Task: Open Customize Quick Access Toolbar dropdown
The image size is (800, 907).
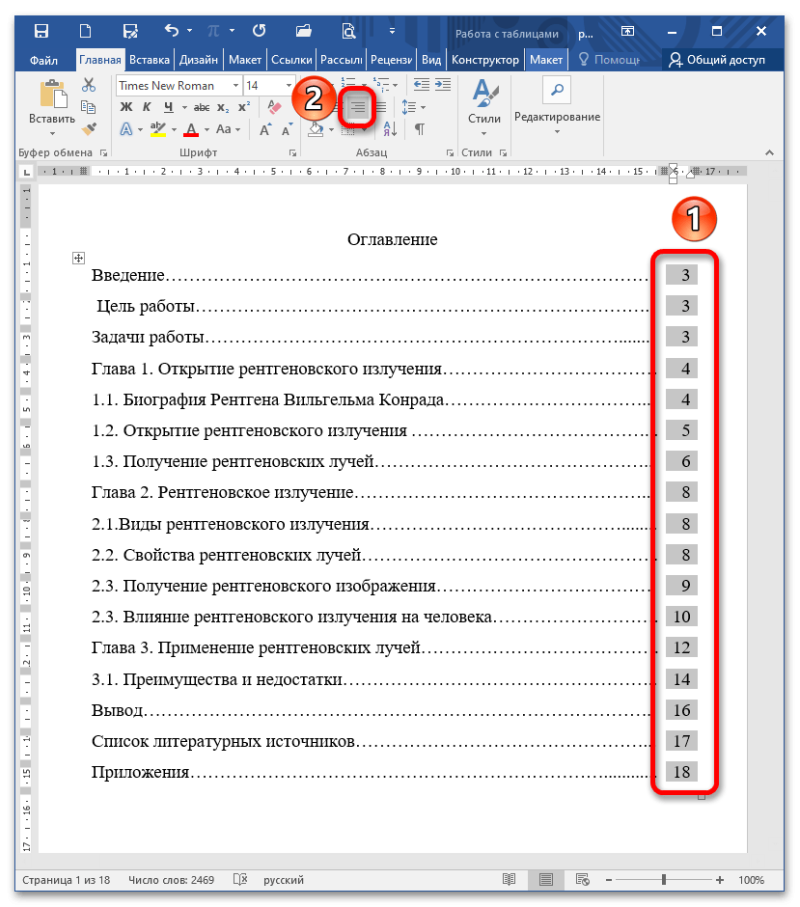Action: pyautogui.click(x=392, y=31)
